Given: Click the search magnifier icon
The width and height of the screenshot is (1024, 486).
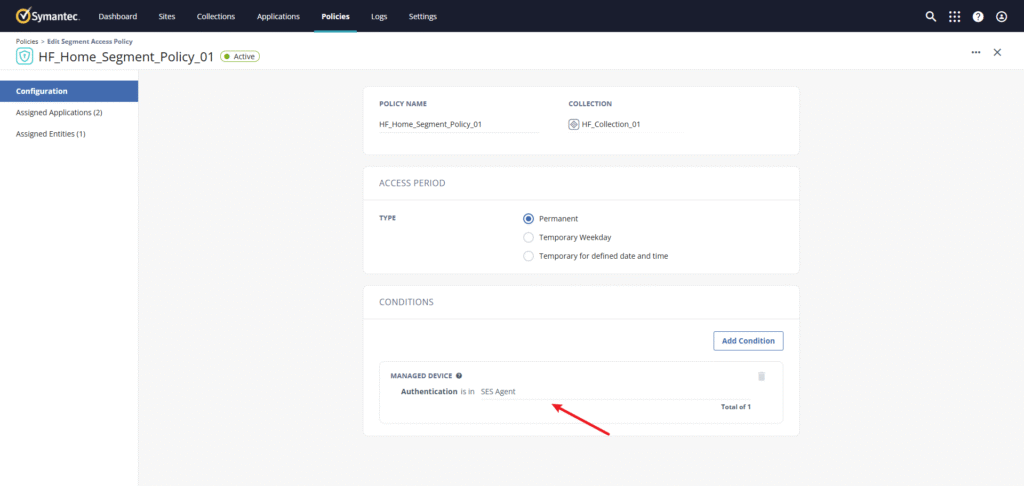Looking at the screenshot, I should 930,16.
